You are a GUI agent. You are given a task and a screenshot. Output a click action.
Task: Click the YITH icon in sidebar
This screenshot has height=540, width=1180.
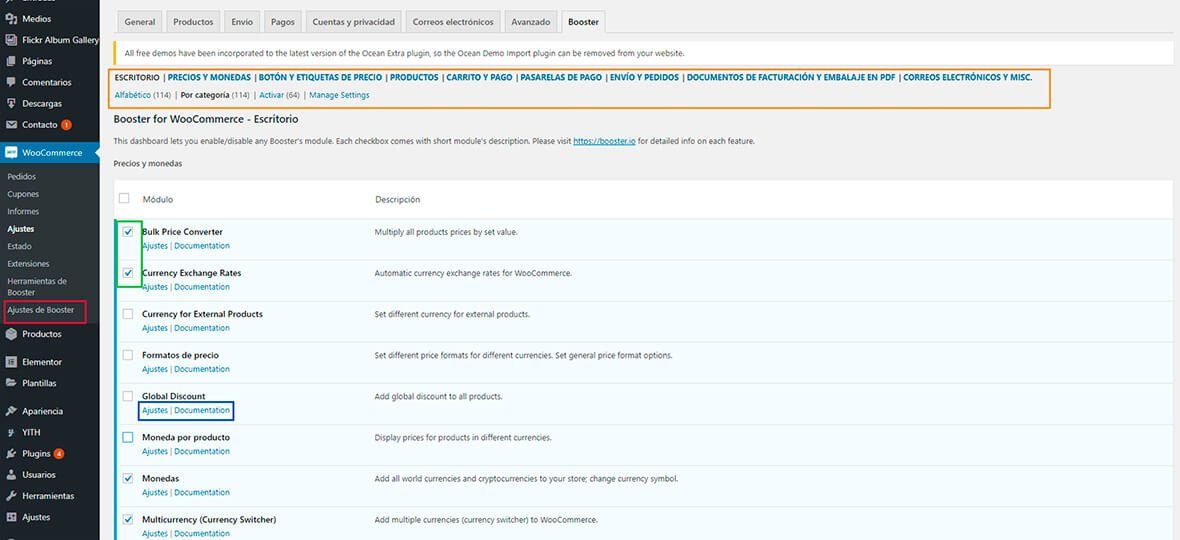point(11,432)
